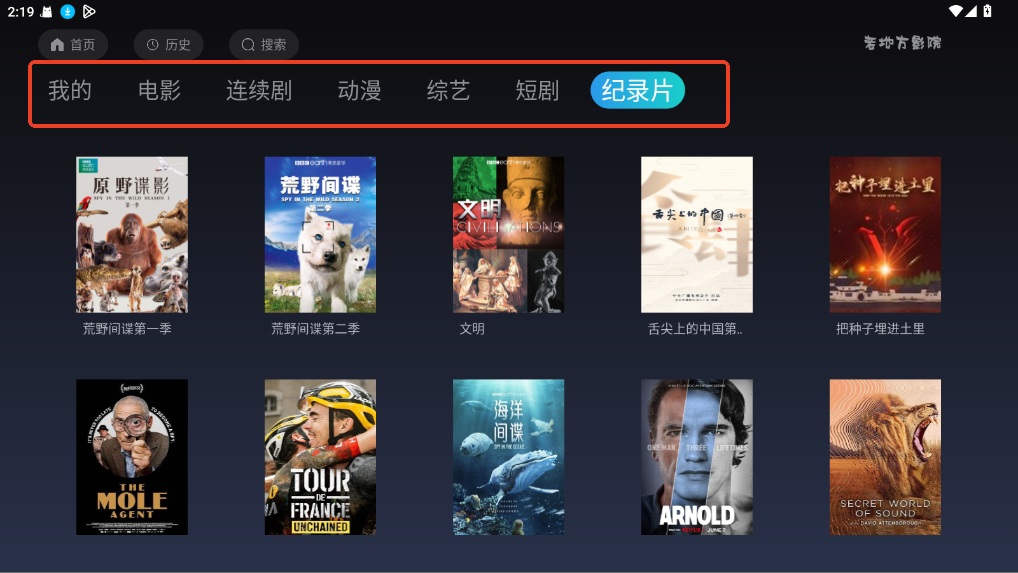
Task: Tap the magnifier icon for 搜索 search
Action: (x=248, y=44)
